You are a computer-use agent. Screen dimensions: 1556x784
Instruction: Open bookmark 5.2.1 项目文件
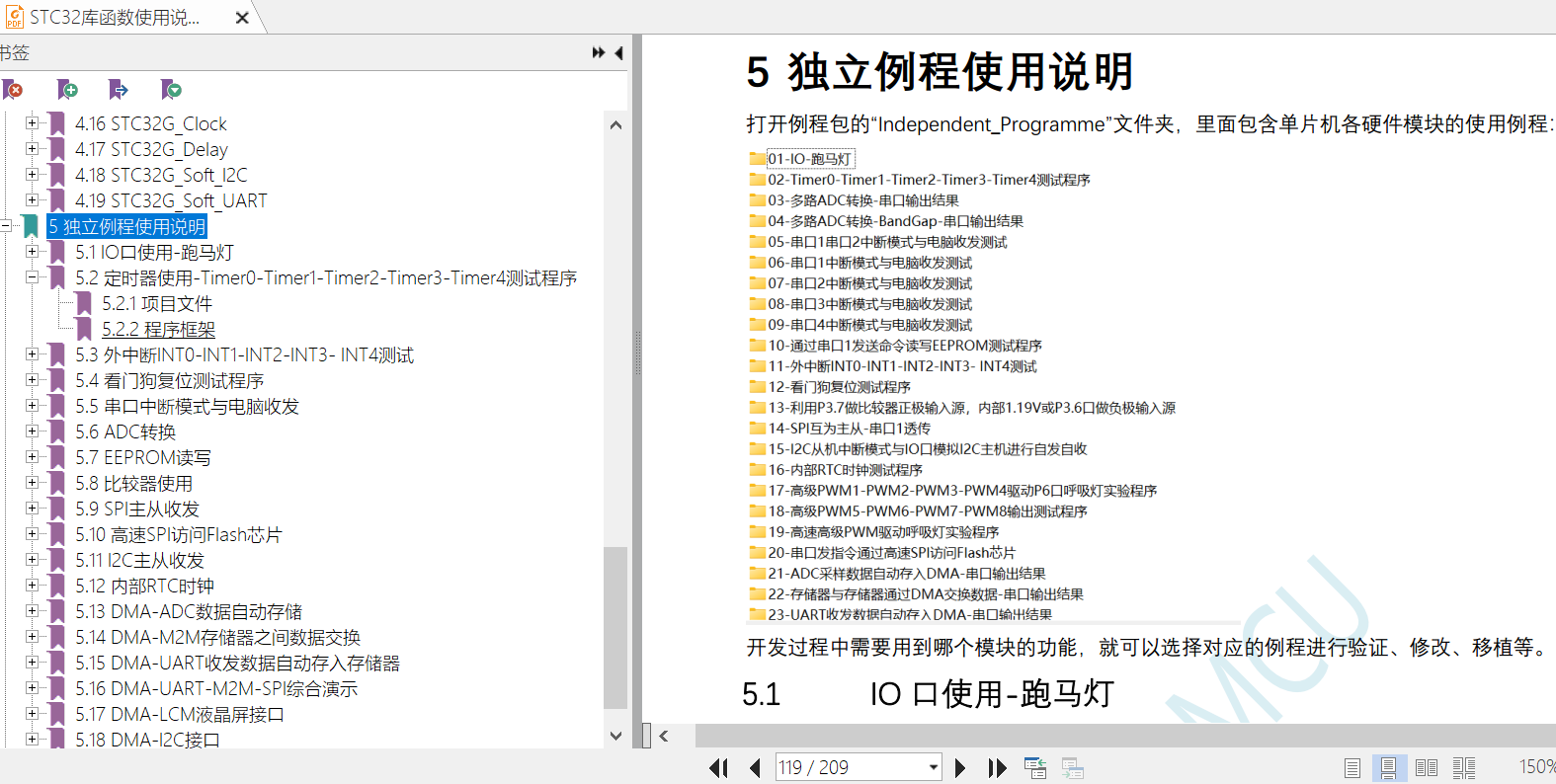pos(157,303)
